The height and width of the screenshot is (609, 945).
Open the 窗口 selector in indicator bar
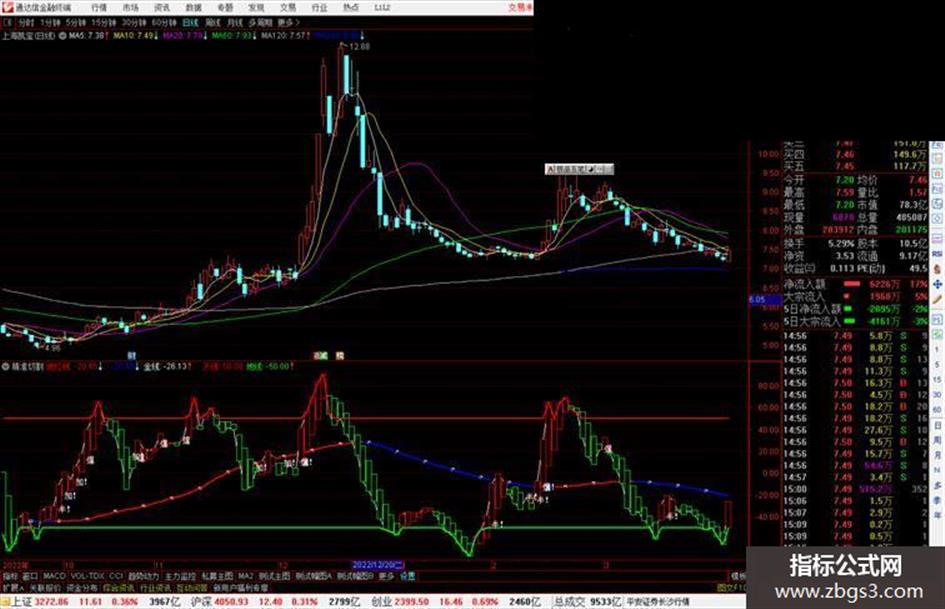point(30,576)
